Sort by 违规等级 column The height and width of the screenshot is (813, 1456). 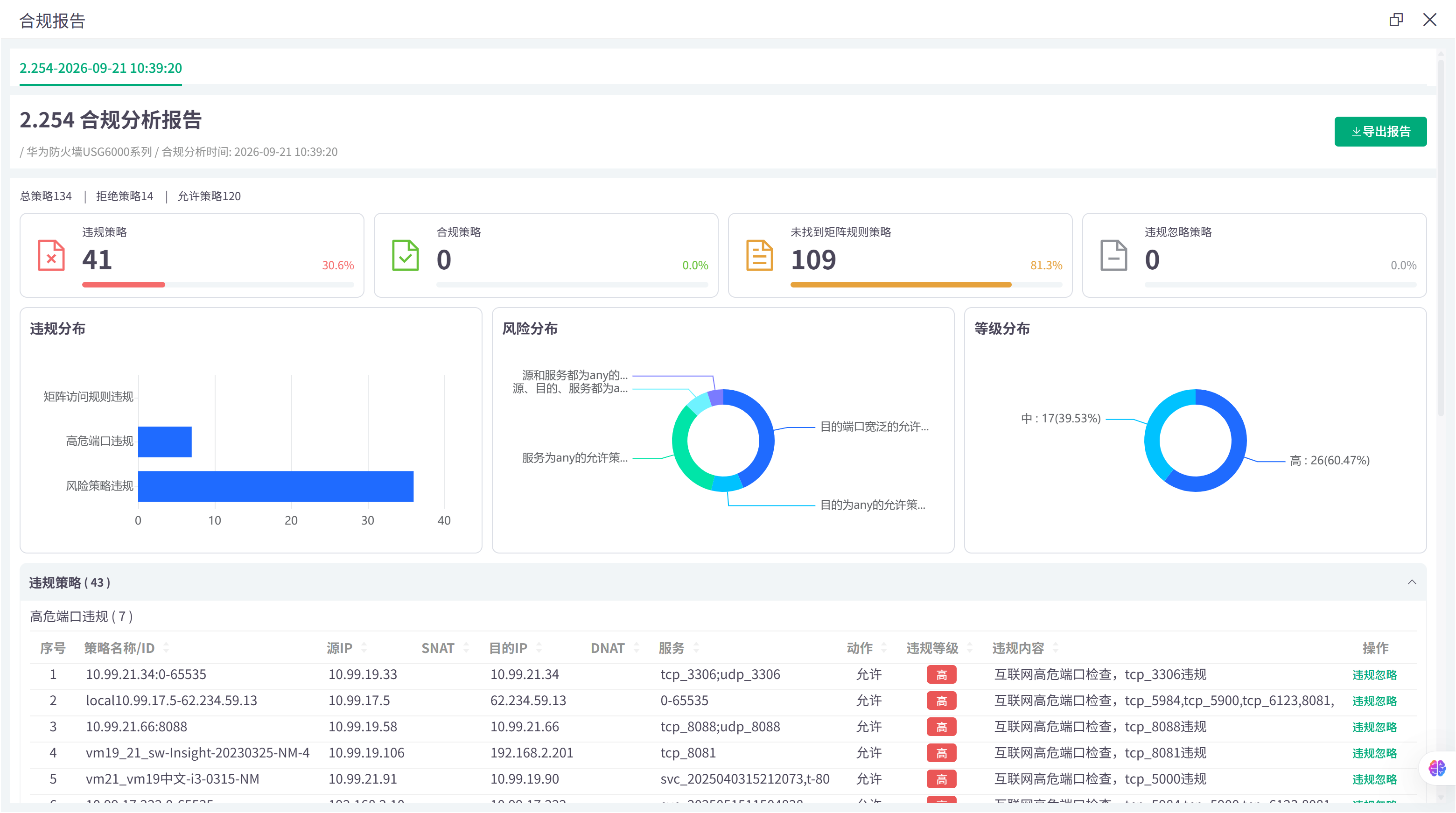(970, 648)
